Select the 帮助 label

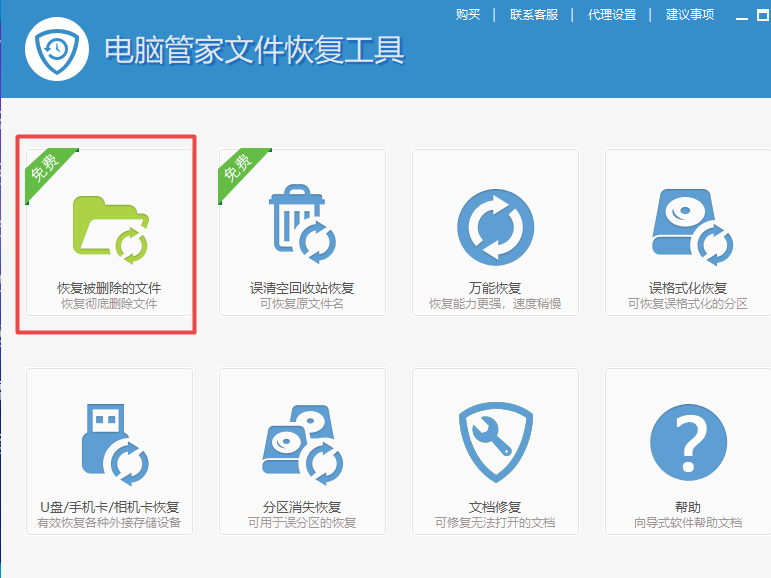click(687, 507)
